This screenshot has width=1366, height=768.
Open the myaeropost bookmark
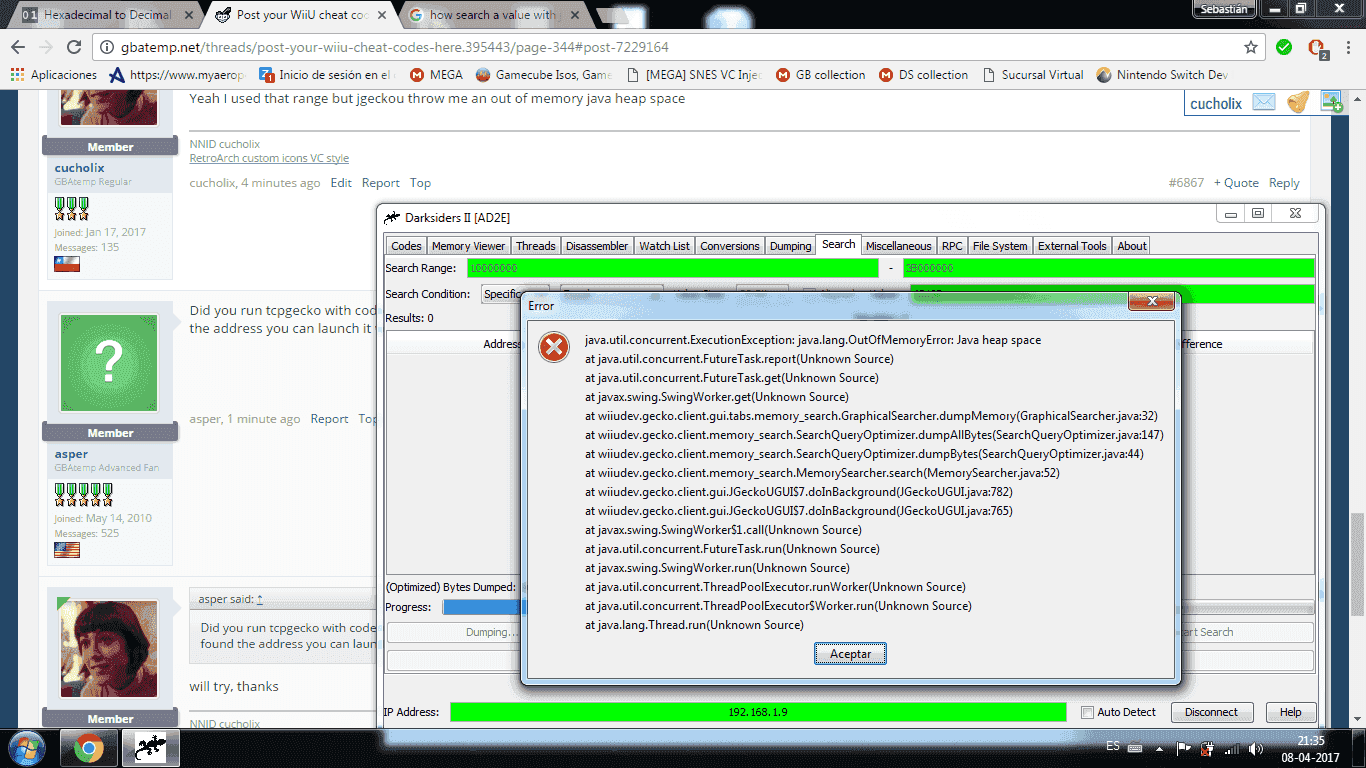(x=177, y=75)
